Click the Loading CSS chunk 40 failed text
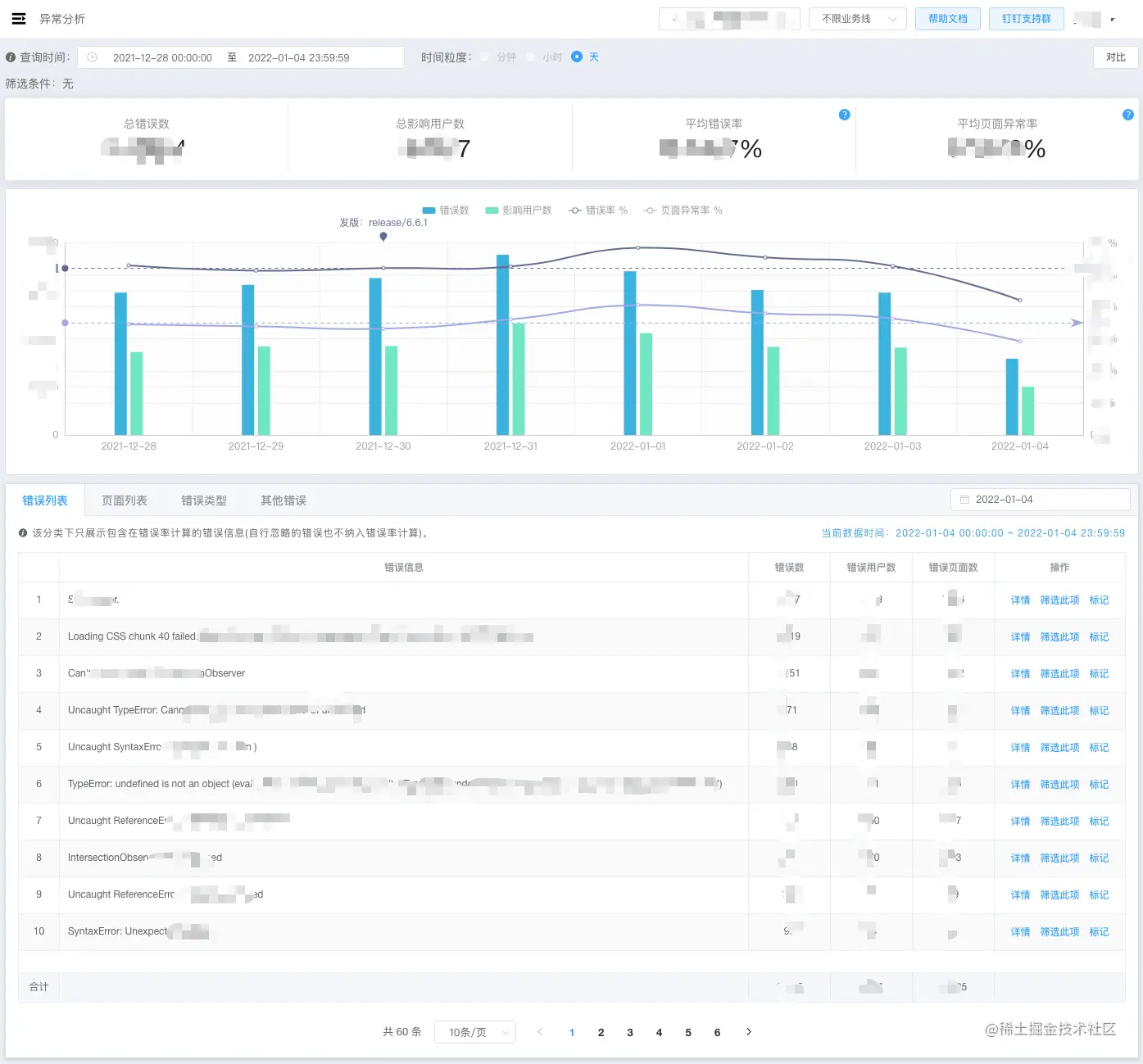 (133, 636)
